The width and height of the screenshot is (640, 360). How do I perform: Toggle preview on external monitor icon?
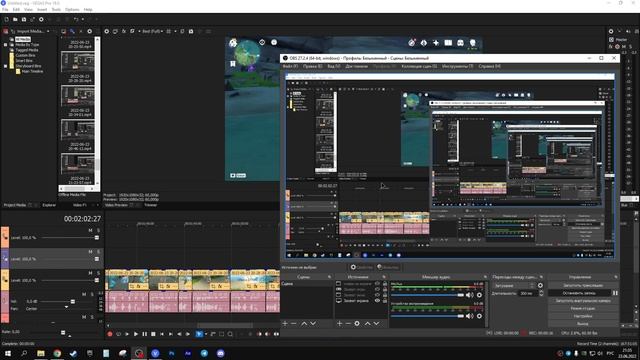(115, 31)
